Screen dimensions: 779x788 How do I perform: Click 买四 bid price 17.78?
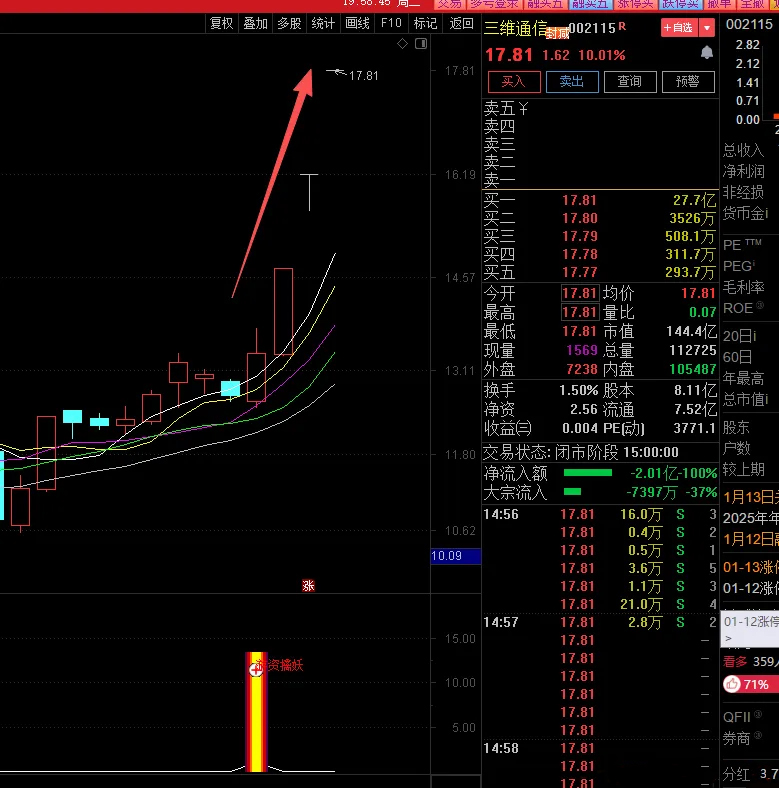tap(579, 254)
